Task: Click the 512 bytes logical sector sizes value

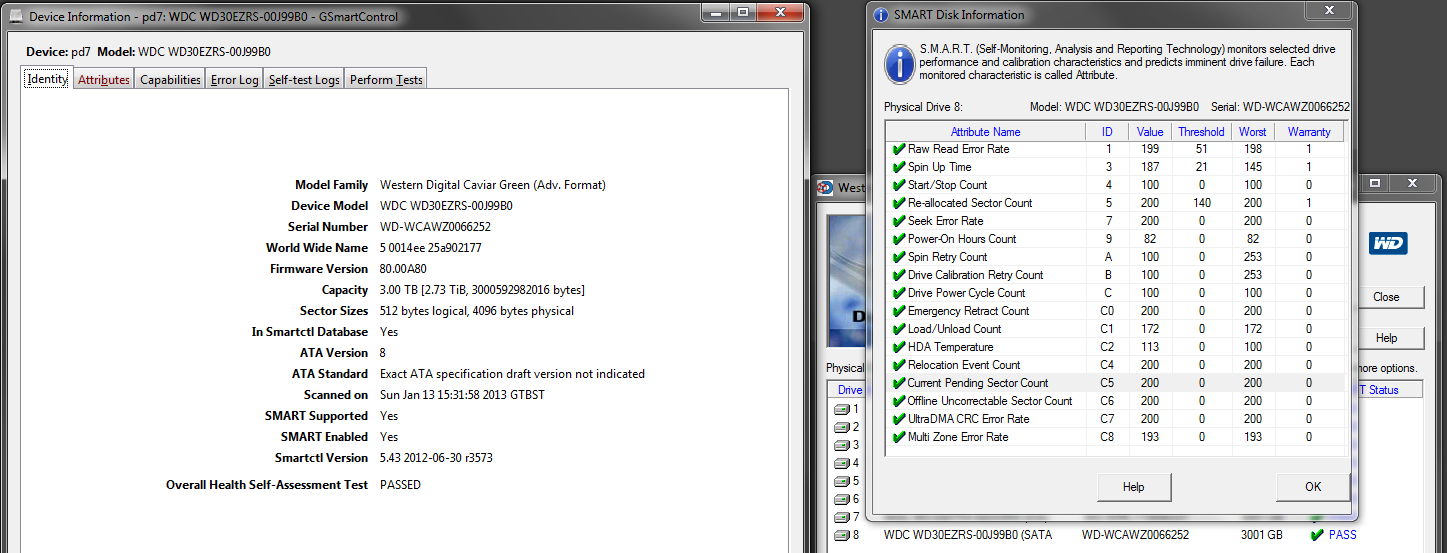Action: click(x=477, y=311)
